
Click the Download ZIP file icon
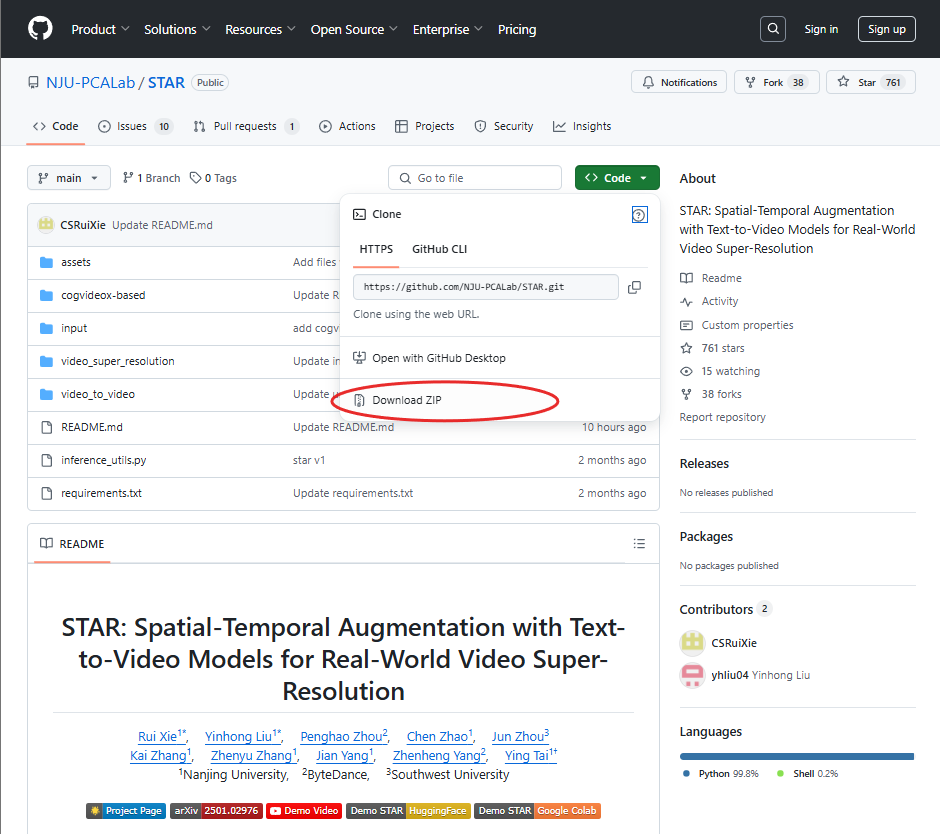click(359, 400)
